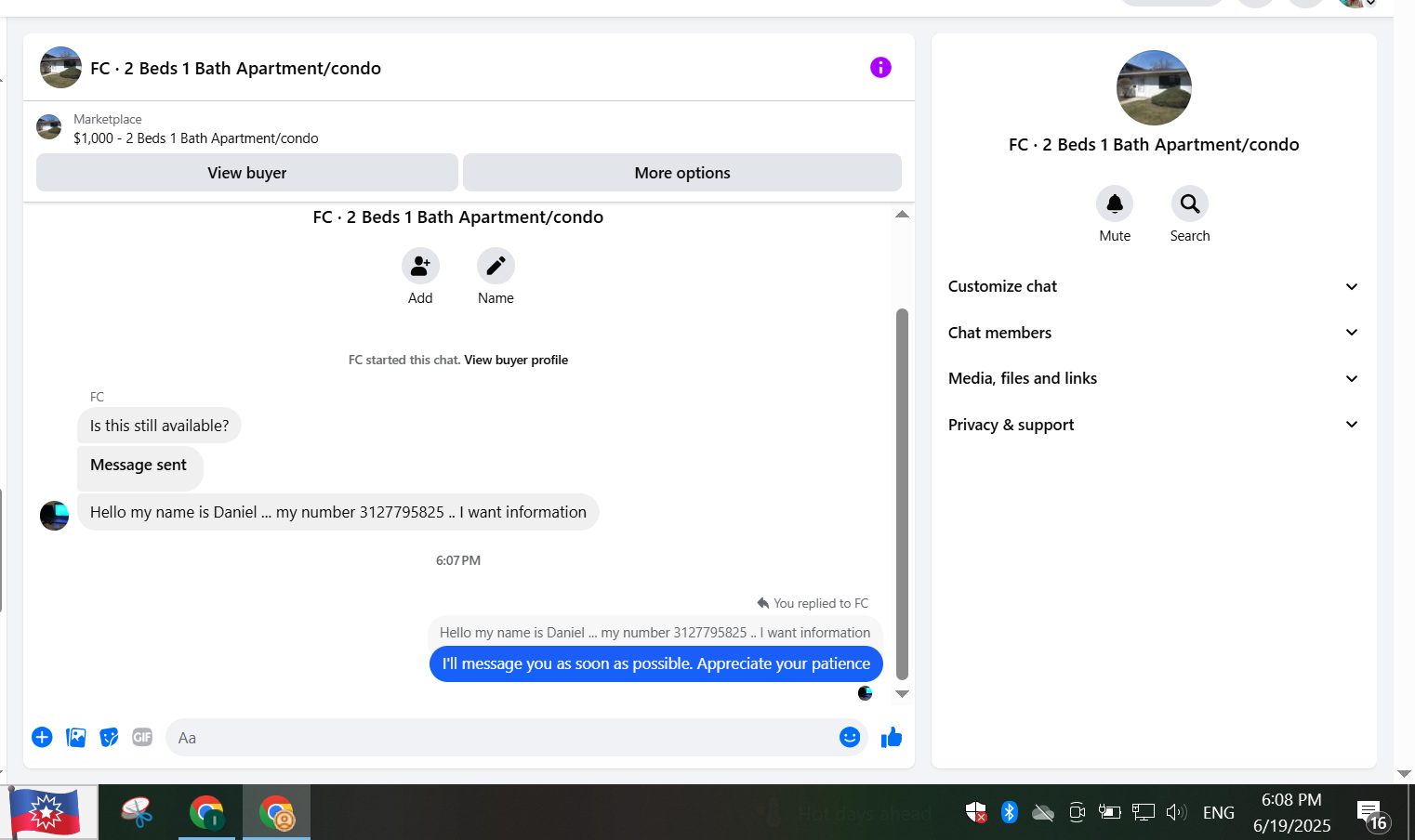Open Snipping Tool in taskbar
This screenshot has height=840, width=1415.
pos(138,813)
